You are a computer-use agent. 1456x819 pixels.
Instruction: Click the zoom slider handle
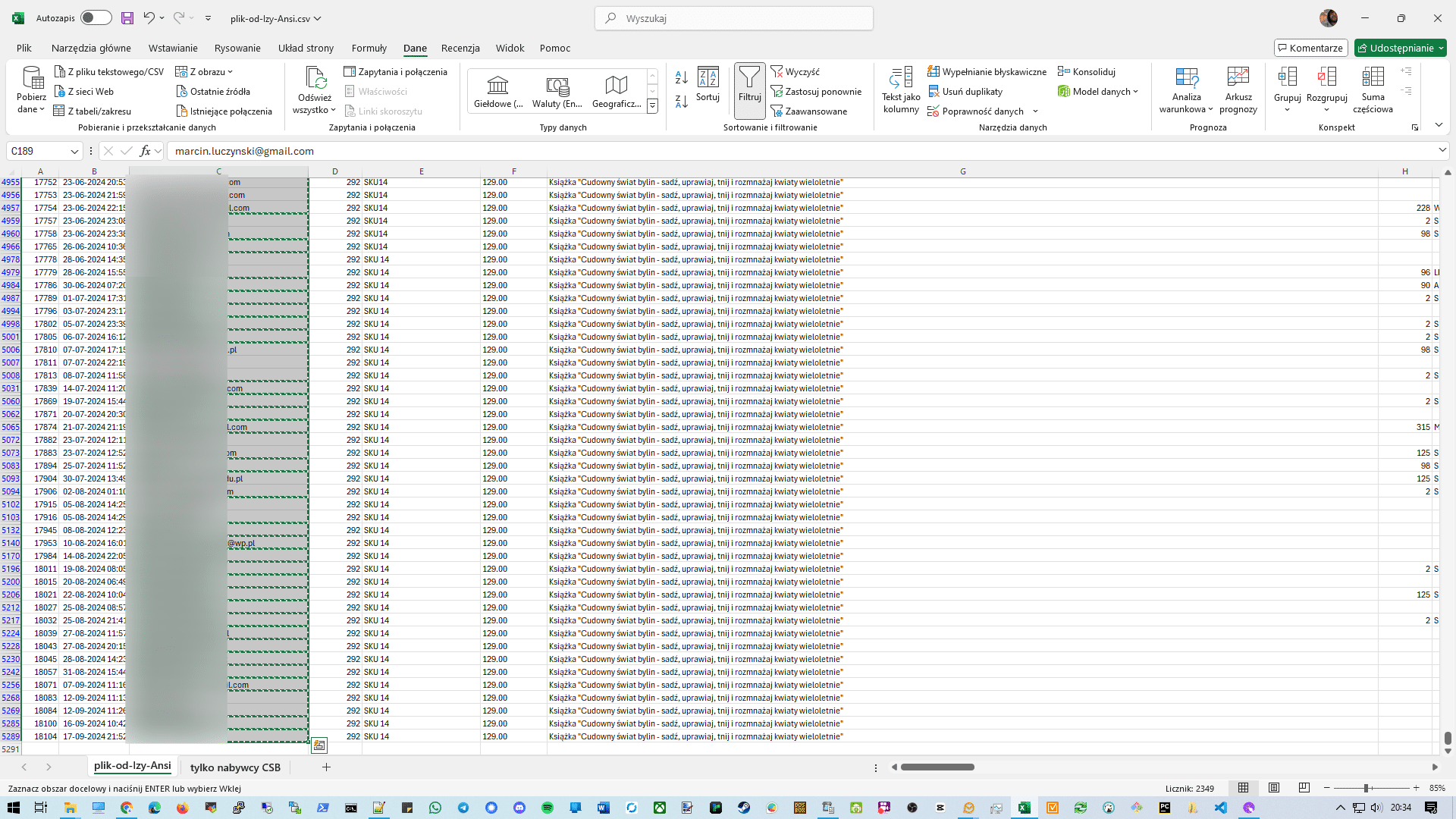click(1366, 788)
